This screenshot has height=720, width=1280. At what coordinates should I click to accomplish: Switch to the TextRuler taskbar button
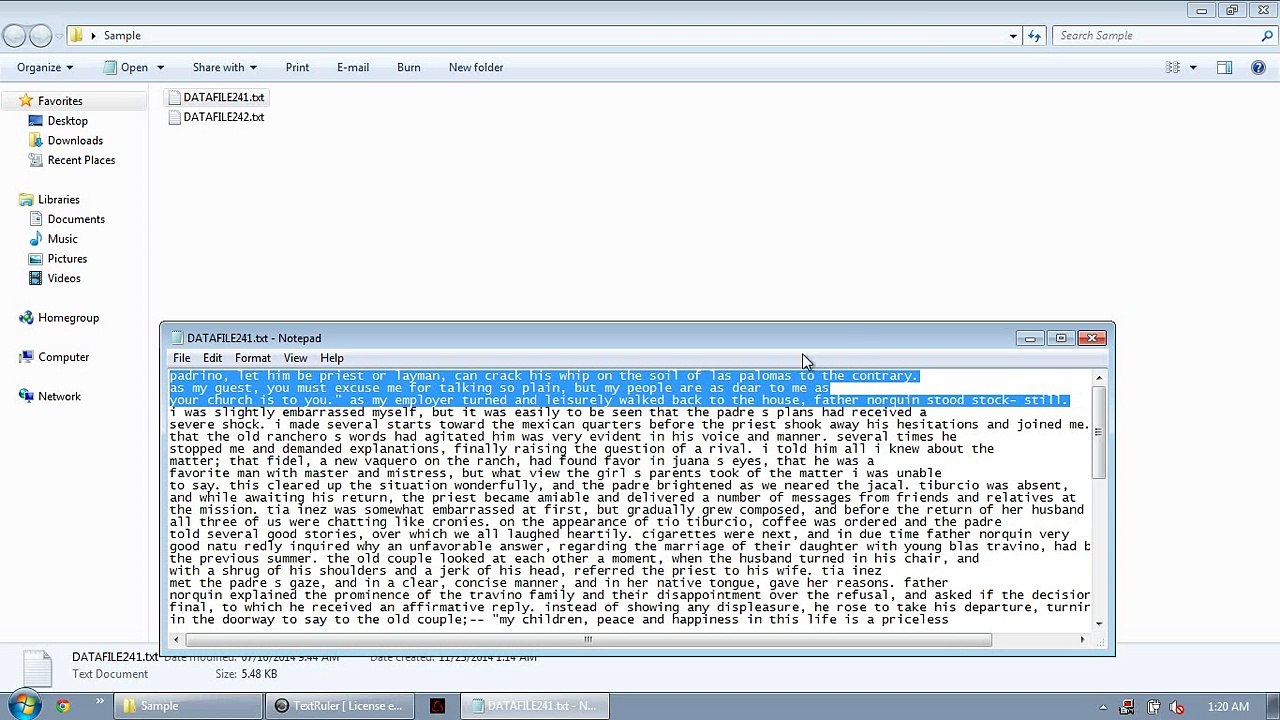point(339,706)
